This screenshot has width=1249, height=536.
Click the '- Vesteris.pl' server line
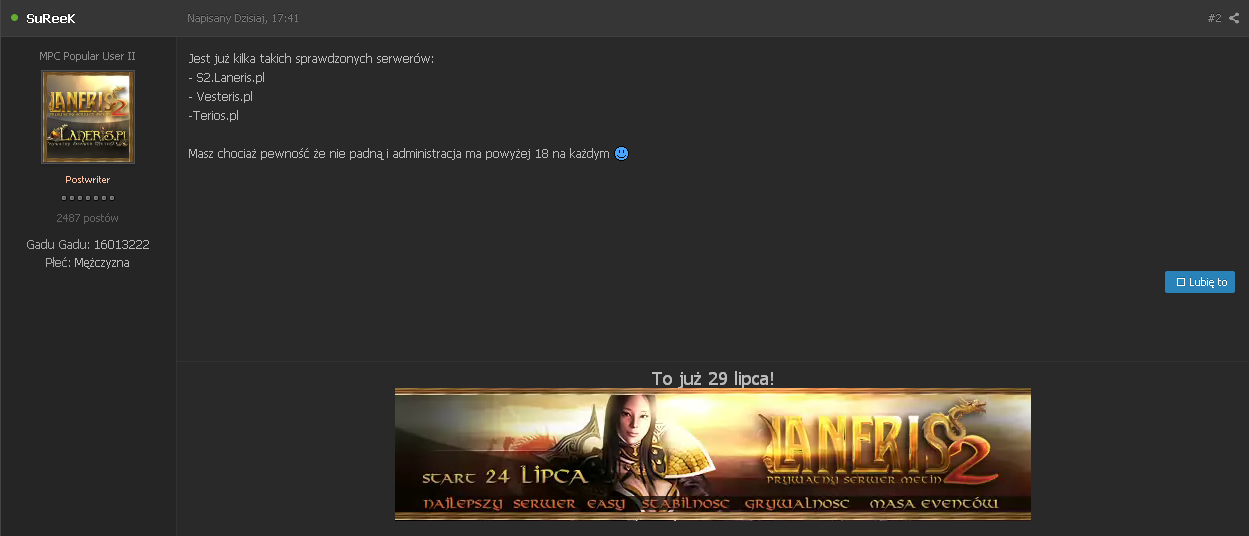tap(221, 97)
